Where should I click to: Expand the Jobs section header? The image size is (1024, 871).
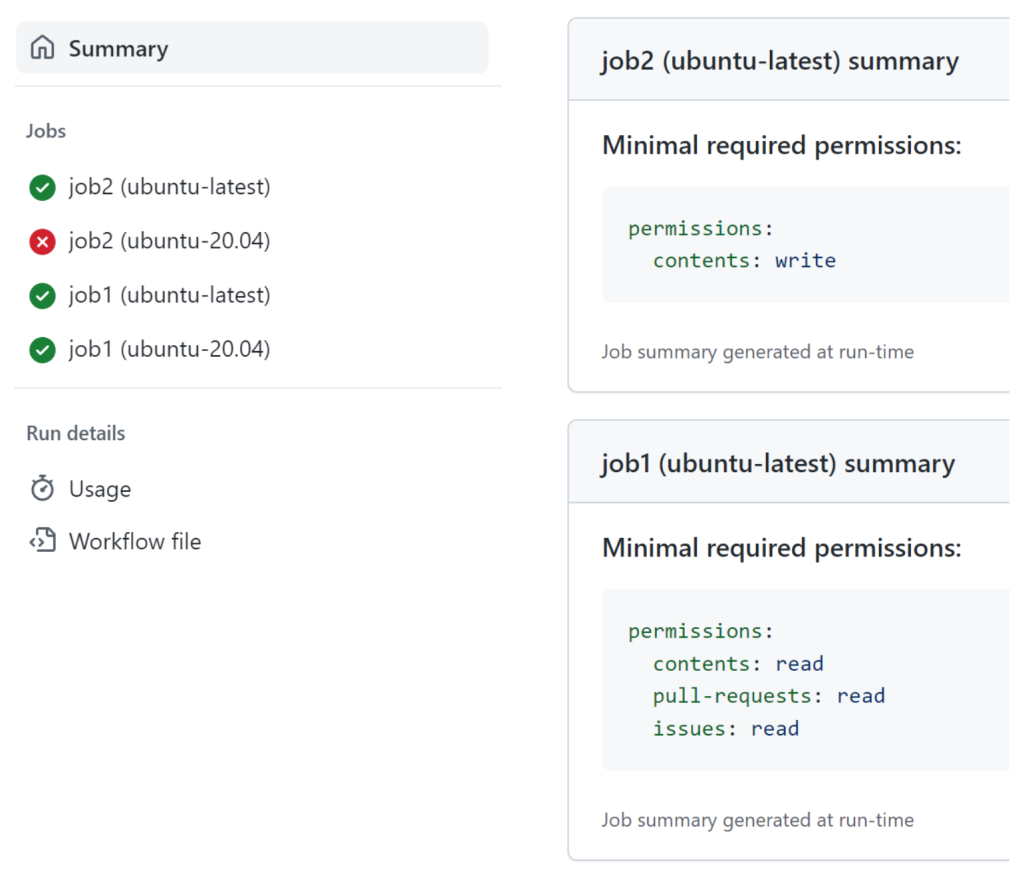45,131
